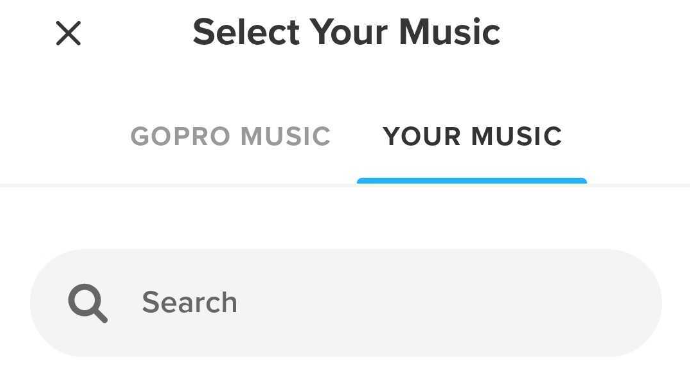Choose the grayed-out GOPRO MUSIC label
The height and width of the screenshot is (378, 690).
click(x=231, y=136)
